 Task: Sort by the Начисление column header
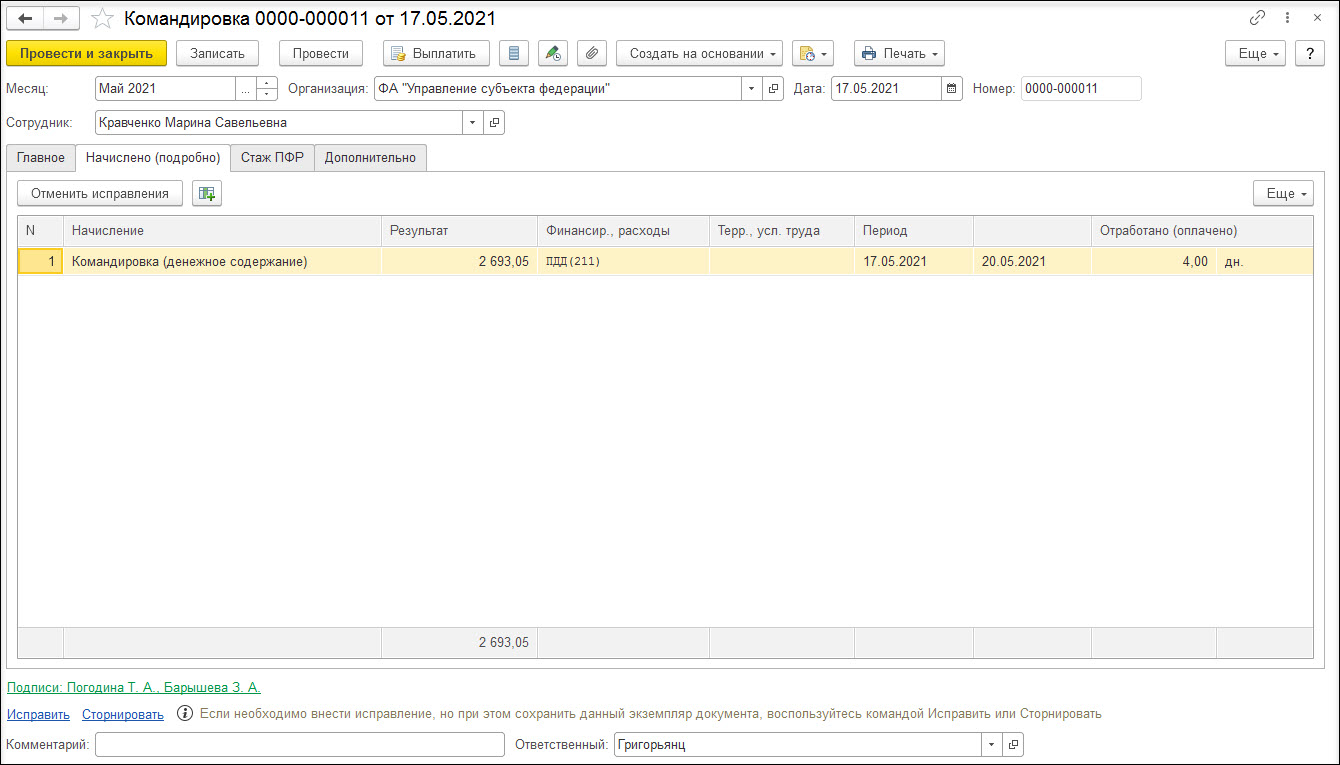[x=222, y=230]
